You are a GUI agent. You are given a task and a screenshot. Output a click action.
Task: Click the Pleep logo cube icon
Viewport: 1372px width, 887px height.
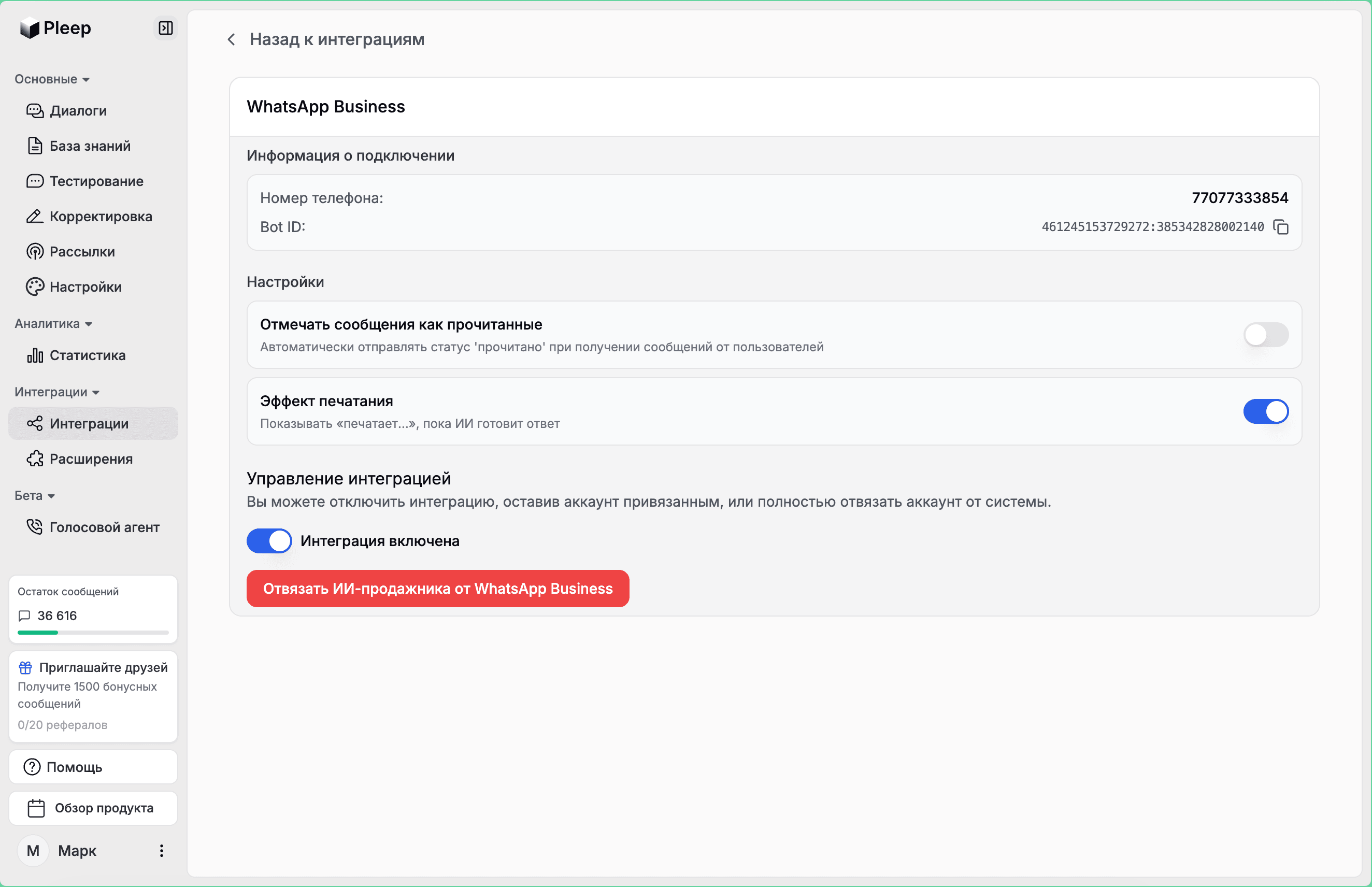[x=30, y=28]
